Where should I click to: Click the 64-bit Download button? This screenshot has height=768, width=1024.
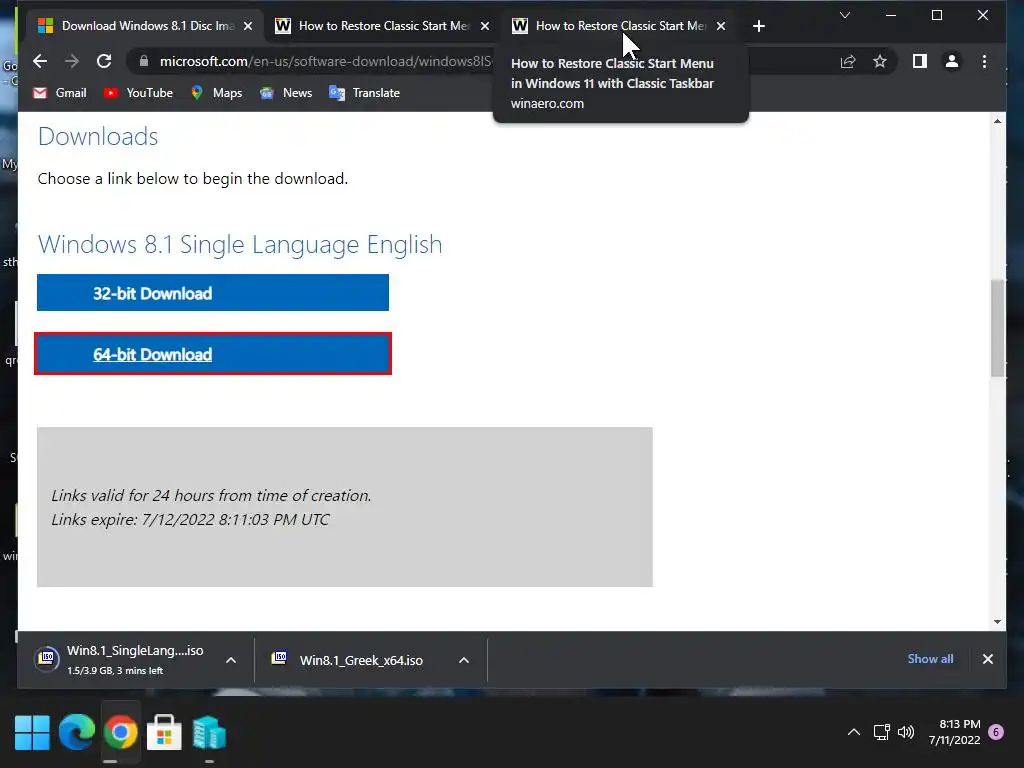coord(213,354)
